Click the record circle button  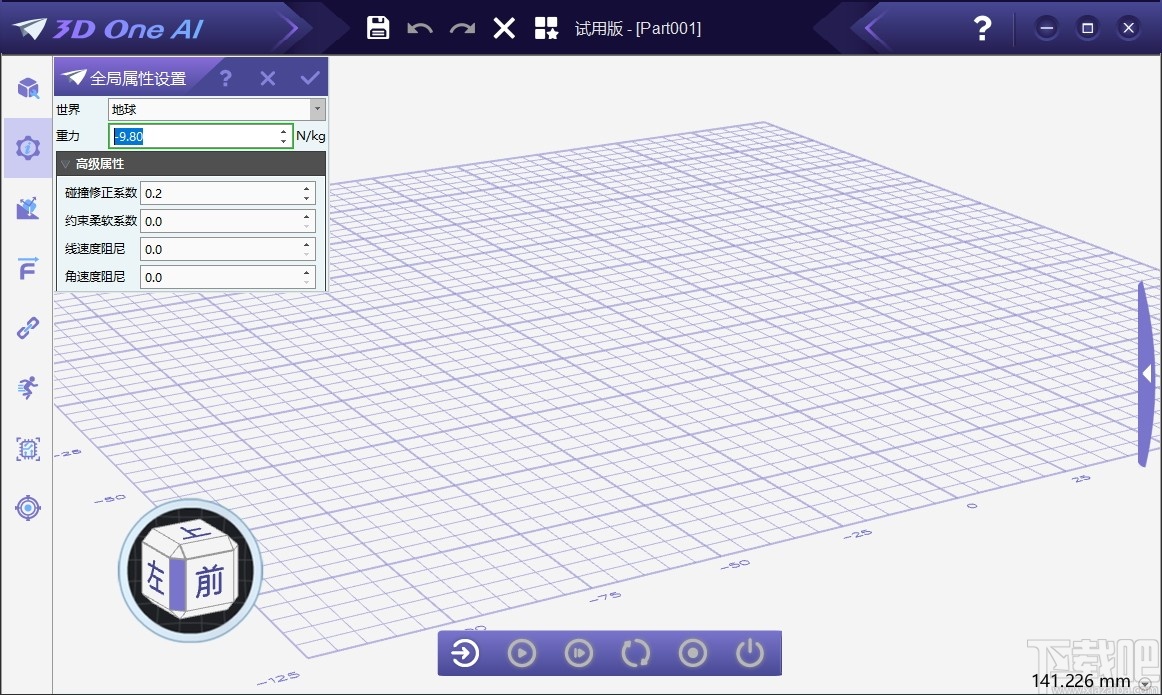693,654
